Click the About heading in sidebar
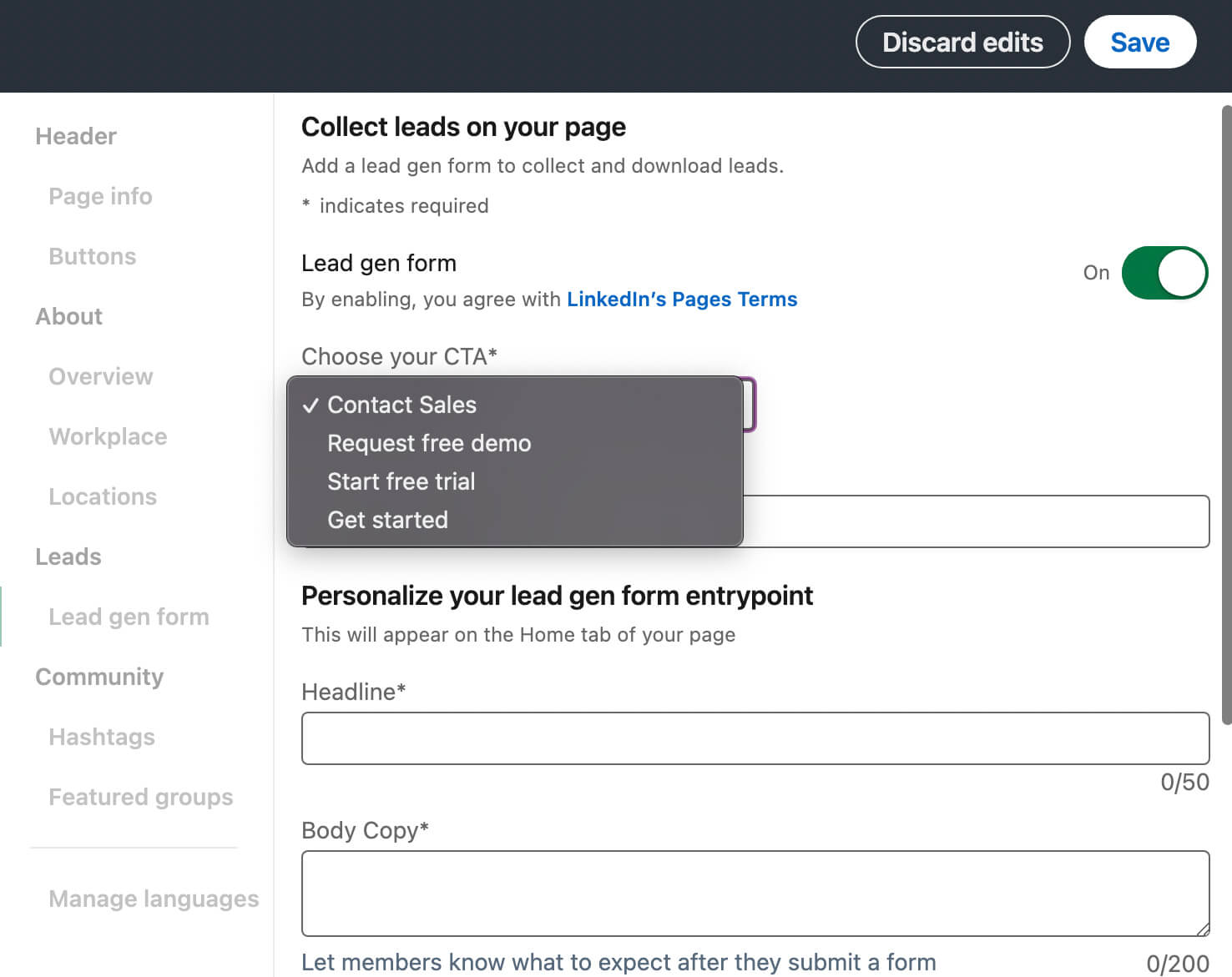Image resolution: width=1232 pixels, height=977 pixels. (68, 316)
